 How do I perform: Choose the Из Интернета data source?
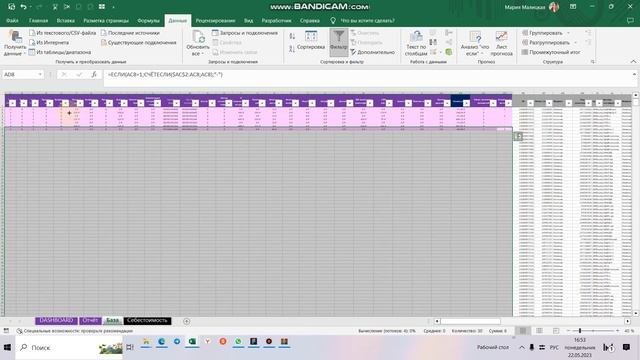(49, 42)
